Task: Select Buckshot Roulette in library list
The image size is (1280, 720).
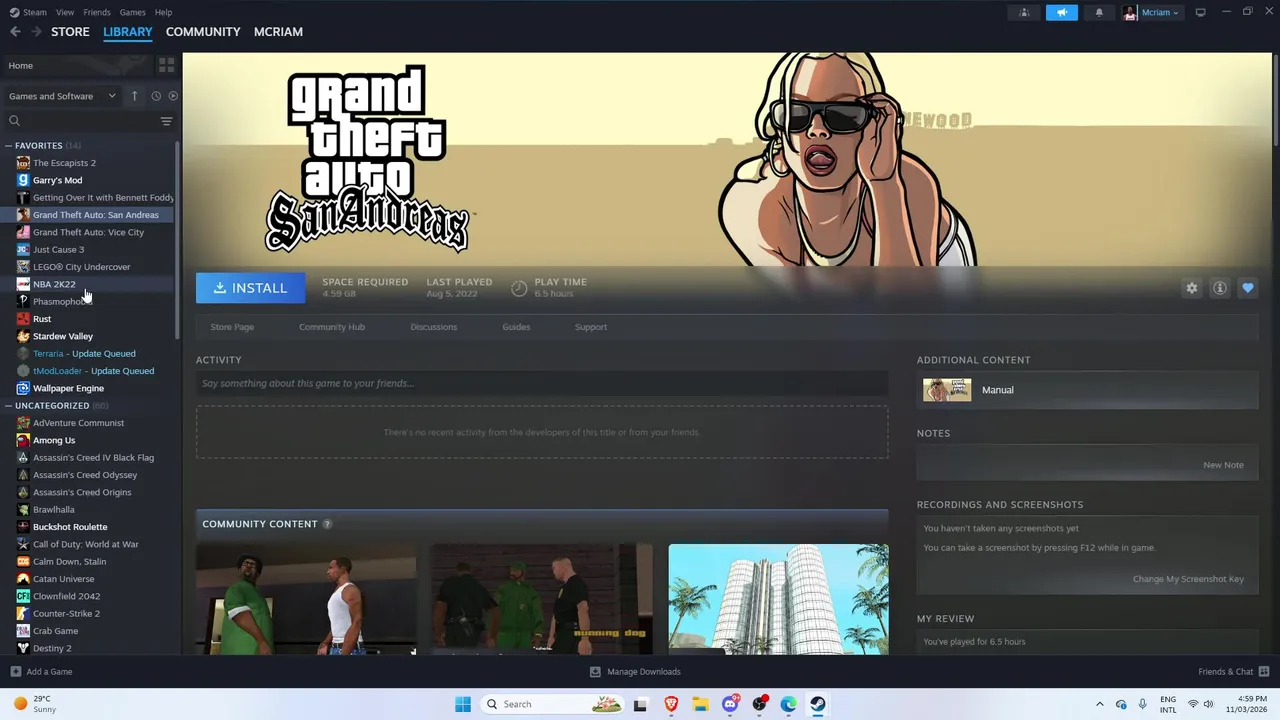Action: [70, 527]
